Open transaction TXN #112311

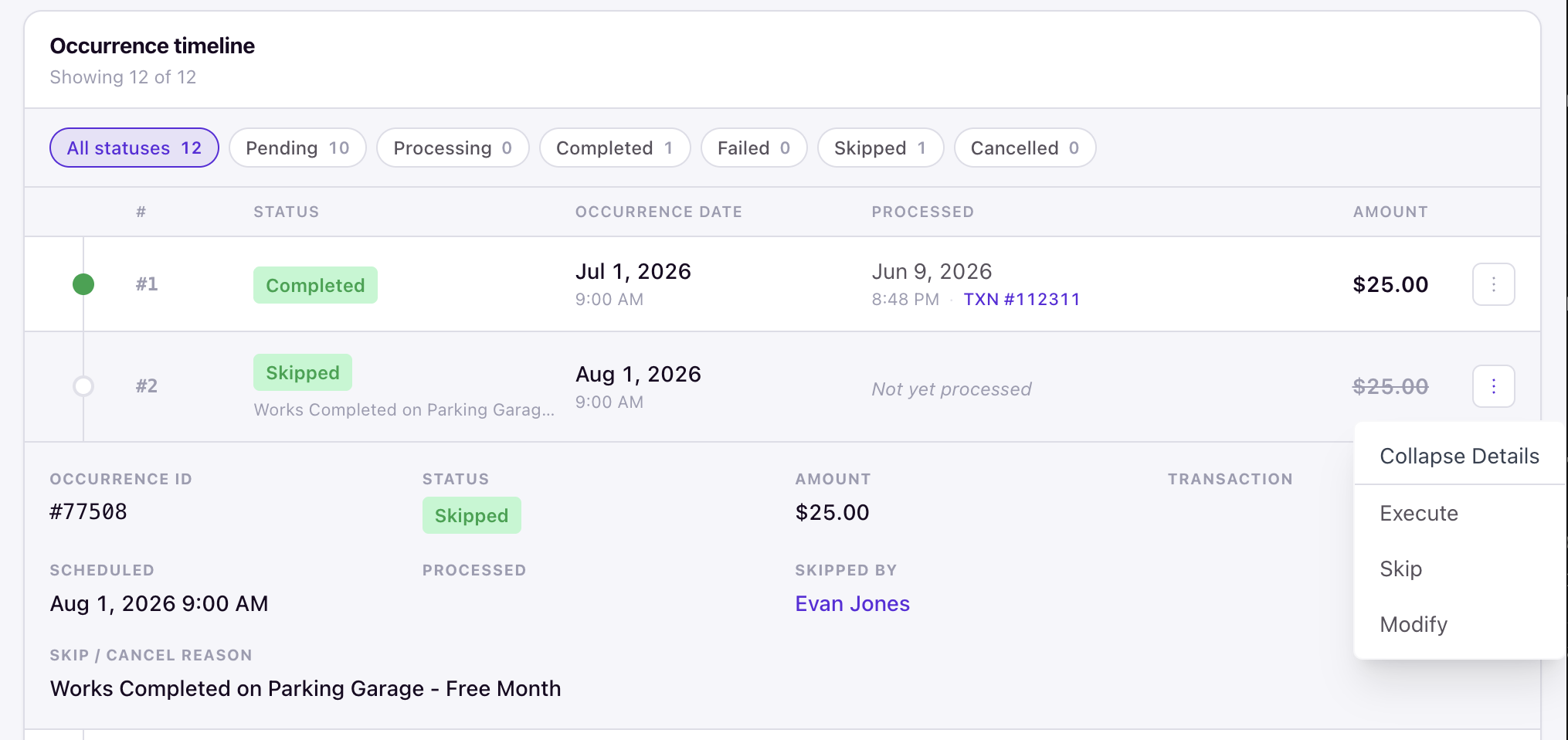point(1022,299)
